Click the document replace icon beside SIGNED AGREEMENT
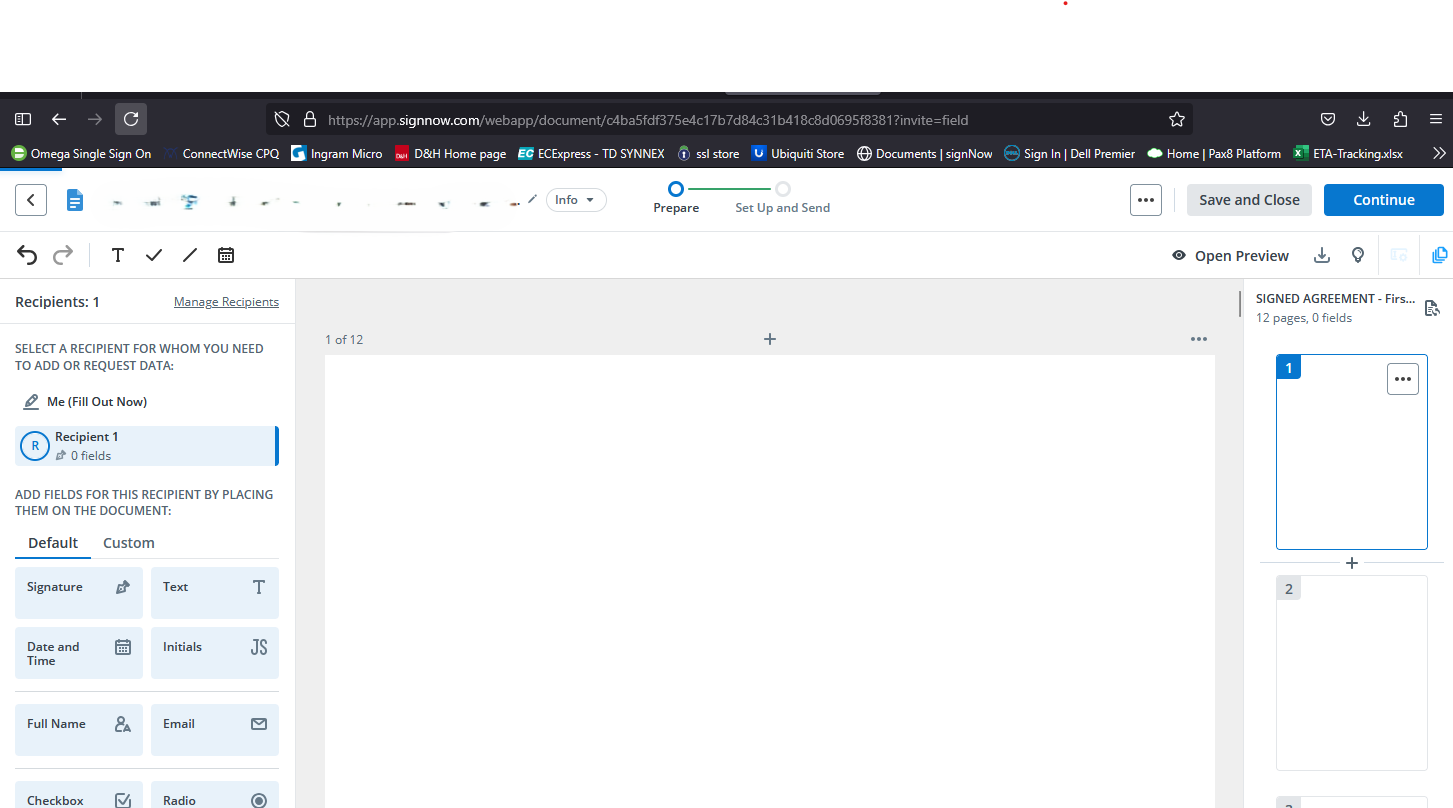 tap(1432, 308)
